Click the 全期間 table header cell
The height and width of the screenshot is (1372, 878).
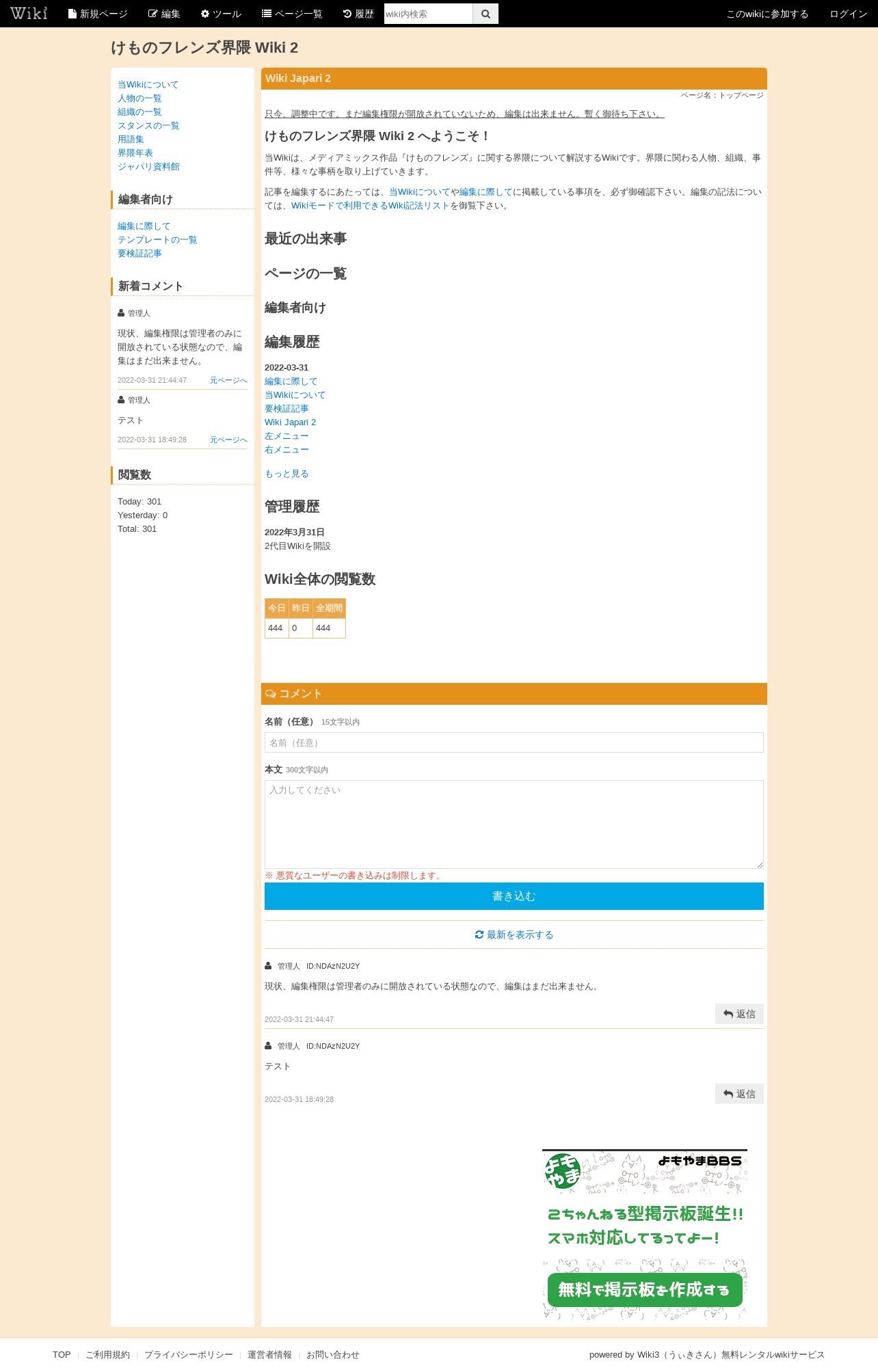coord(329,608)
